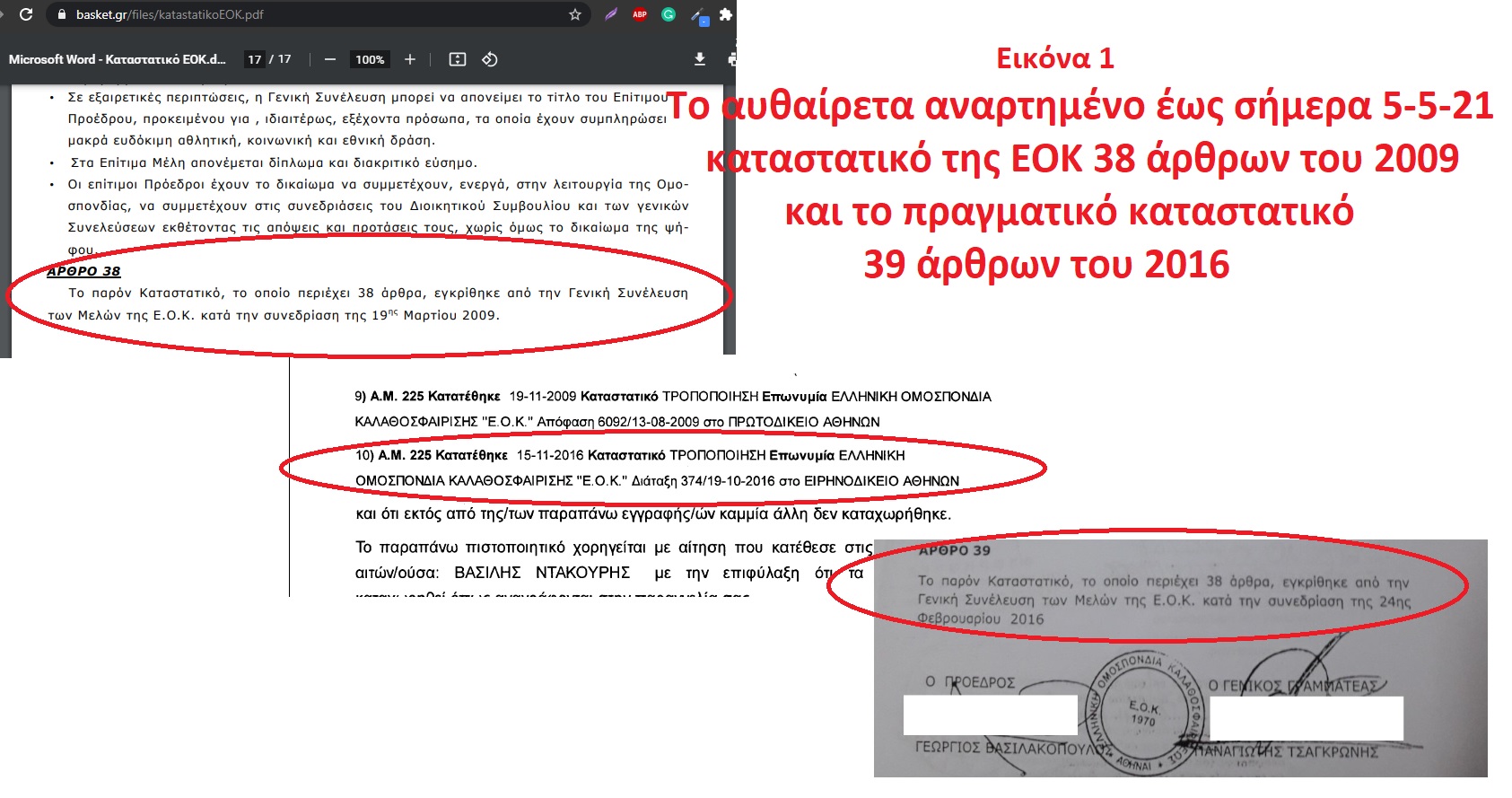Click the red line 'και το πραγματικό καταστατικό'
Viewport: 1512px width, 798px height.
[x=1069, y=212]
